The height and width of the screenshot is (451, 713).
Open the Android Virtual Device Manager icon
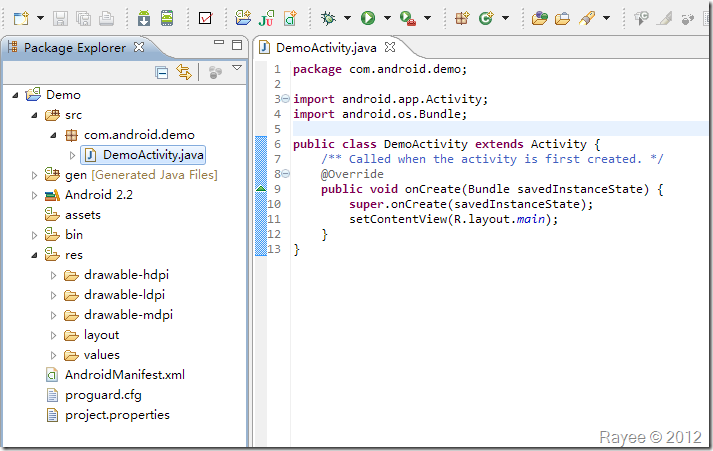pos(167,18)
